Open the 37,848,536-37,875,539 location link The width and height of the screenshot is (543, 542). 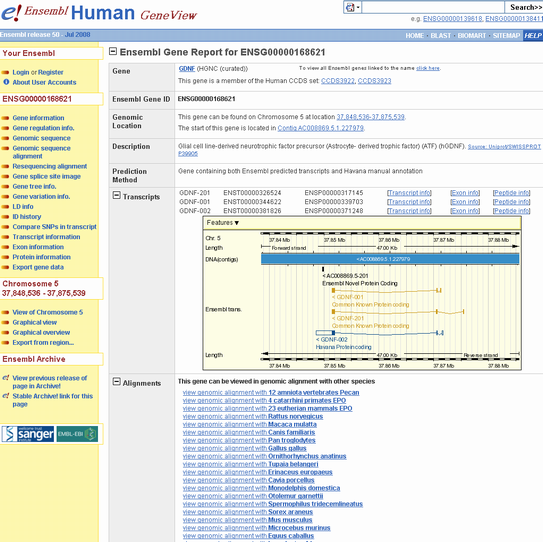371,117
